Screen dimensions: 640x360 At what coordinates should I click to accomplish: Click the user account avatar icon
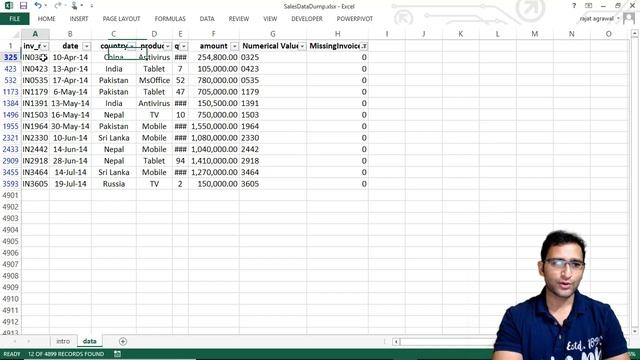[629, 18]
